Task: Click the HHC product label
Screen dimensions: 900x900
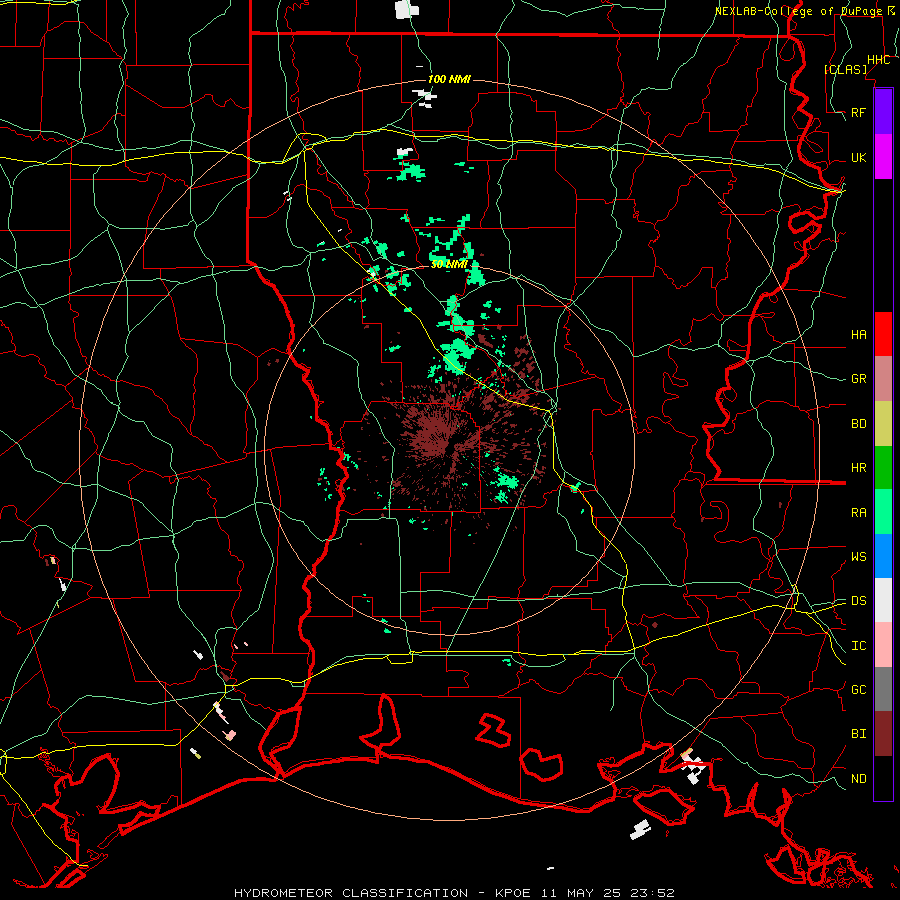Action: click(x=878, y=60)
